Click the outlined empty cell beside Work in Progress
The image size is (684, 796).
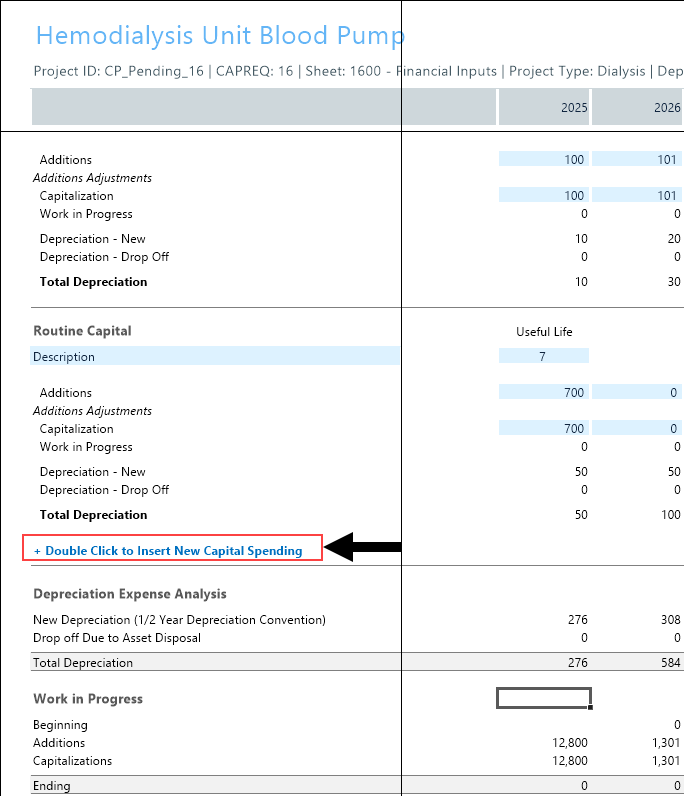(x=543, y=698)
